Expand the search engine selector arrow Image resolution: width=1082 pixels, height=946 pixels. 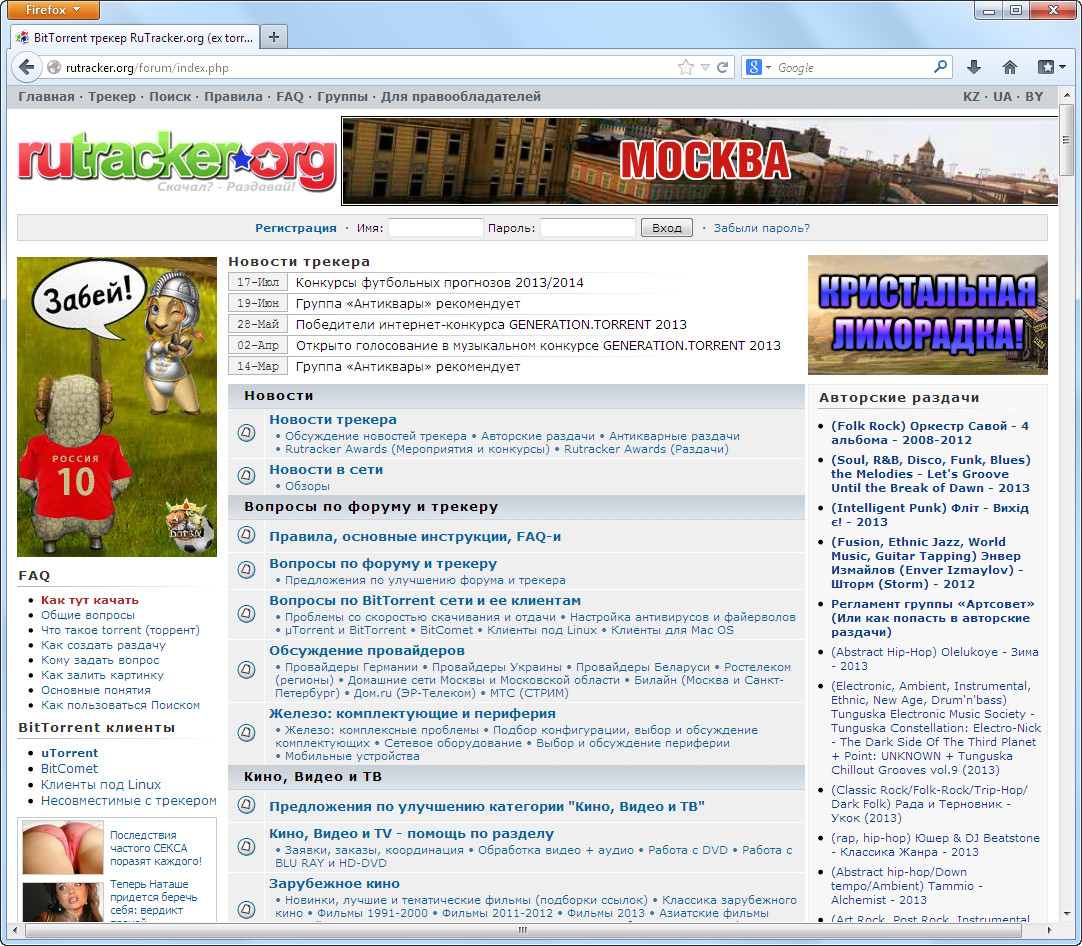768,68
